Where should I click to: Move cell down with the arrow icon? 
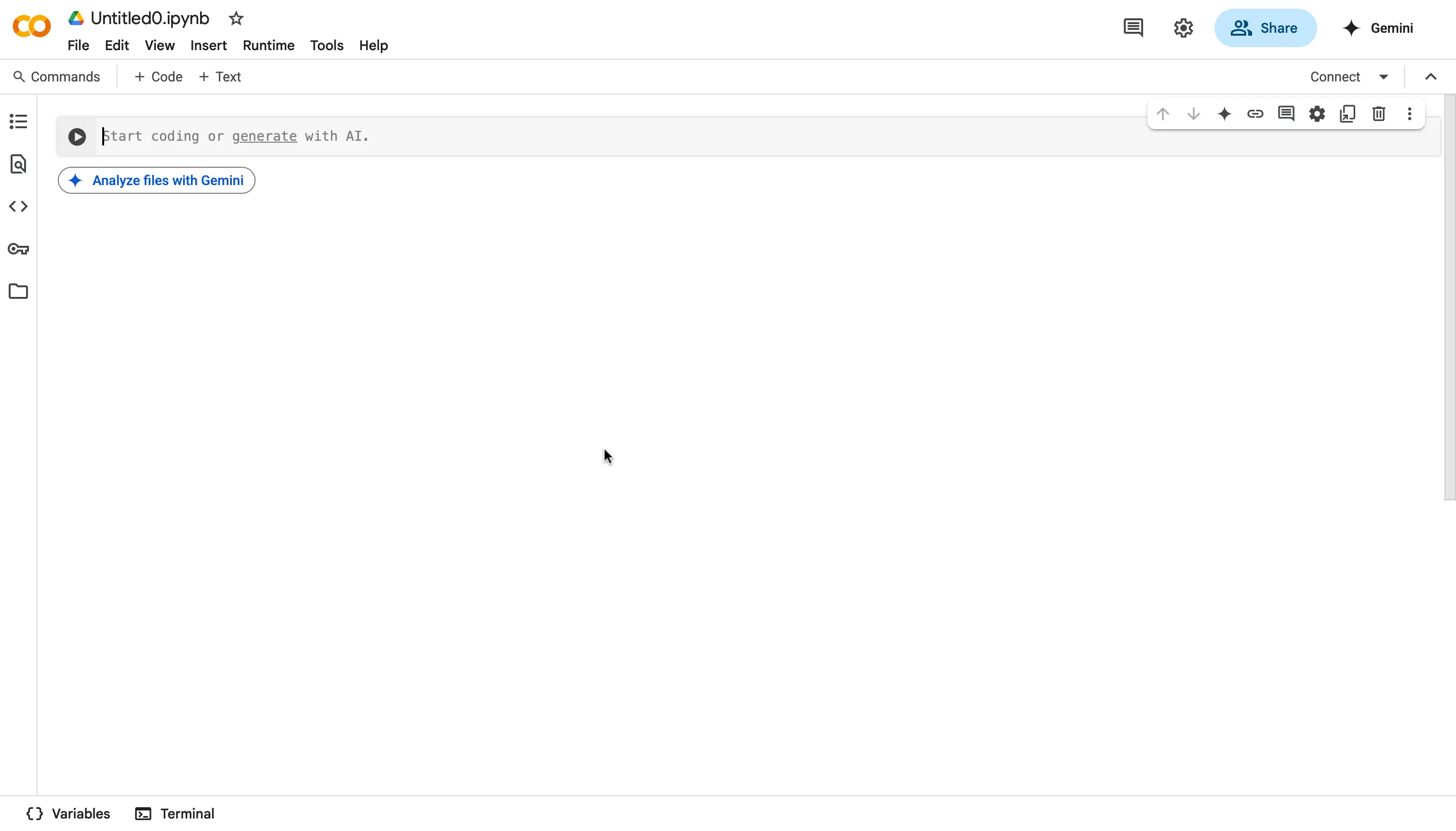coord(1193,114)
